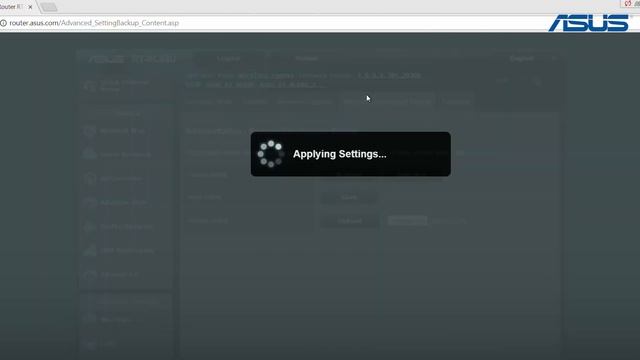640x360 pixels.
Task: Click the Applying Settings loading spinner
Action: pyautogui.click(x=271, y=154)
